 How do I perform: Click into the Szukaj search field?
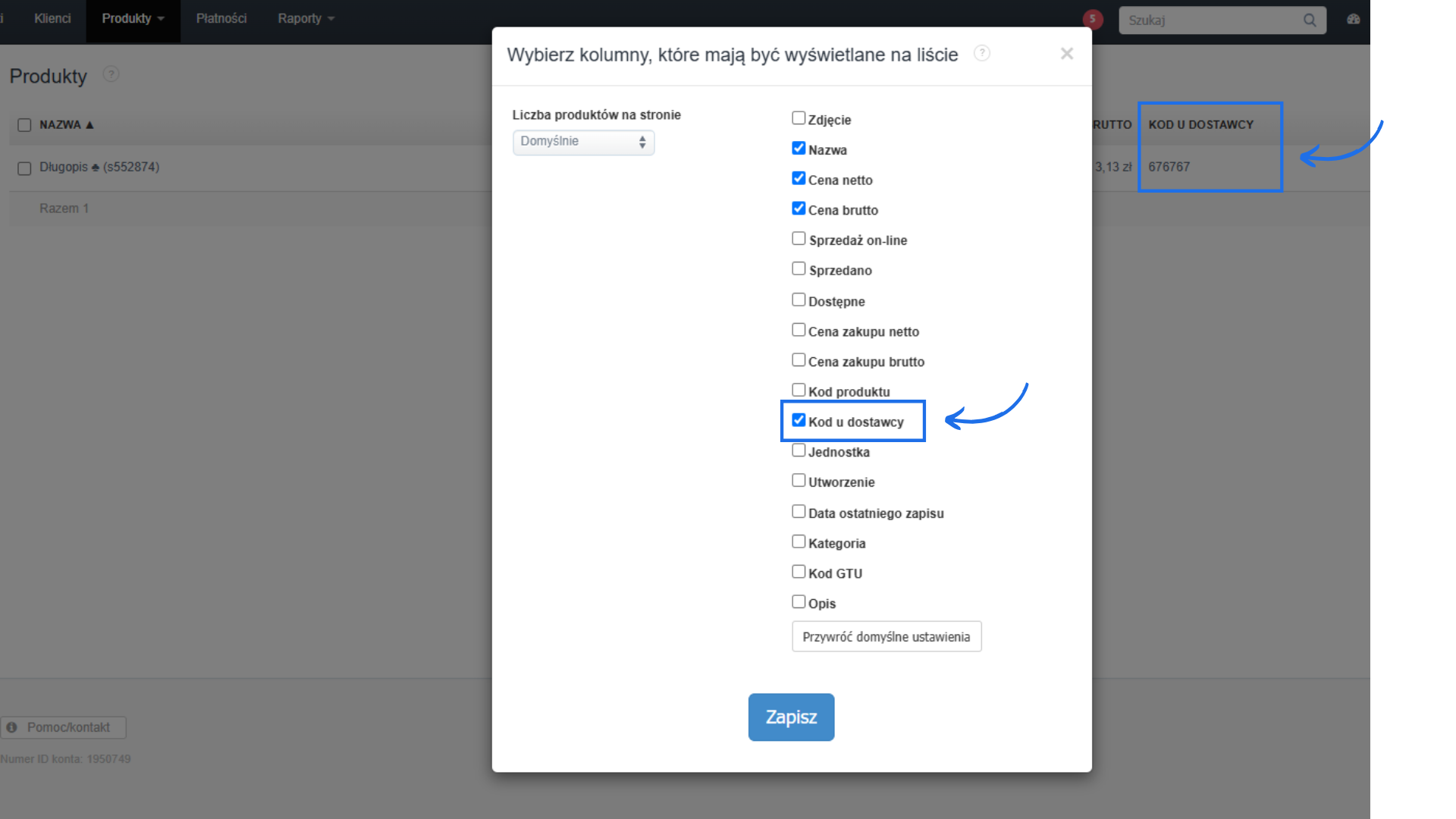pyautogui.click(x=1210, y=20)
